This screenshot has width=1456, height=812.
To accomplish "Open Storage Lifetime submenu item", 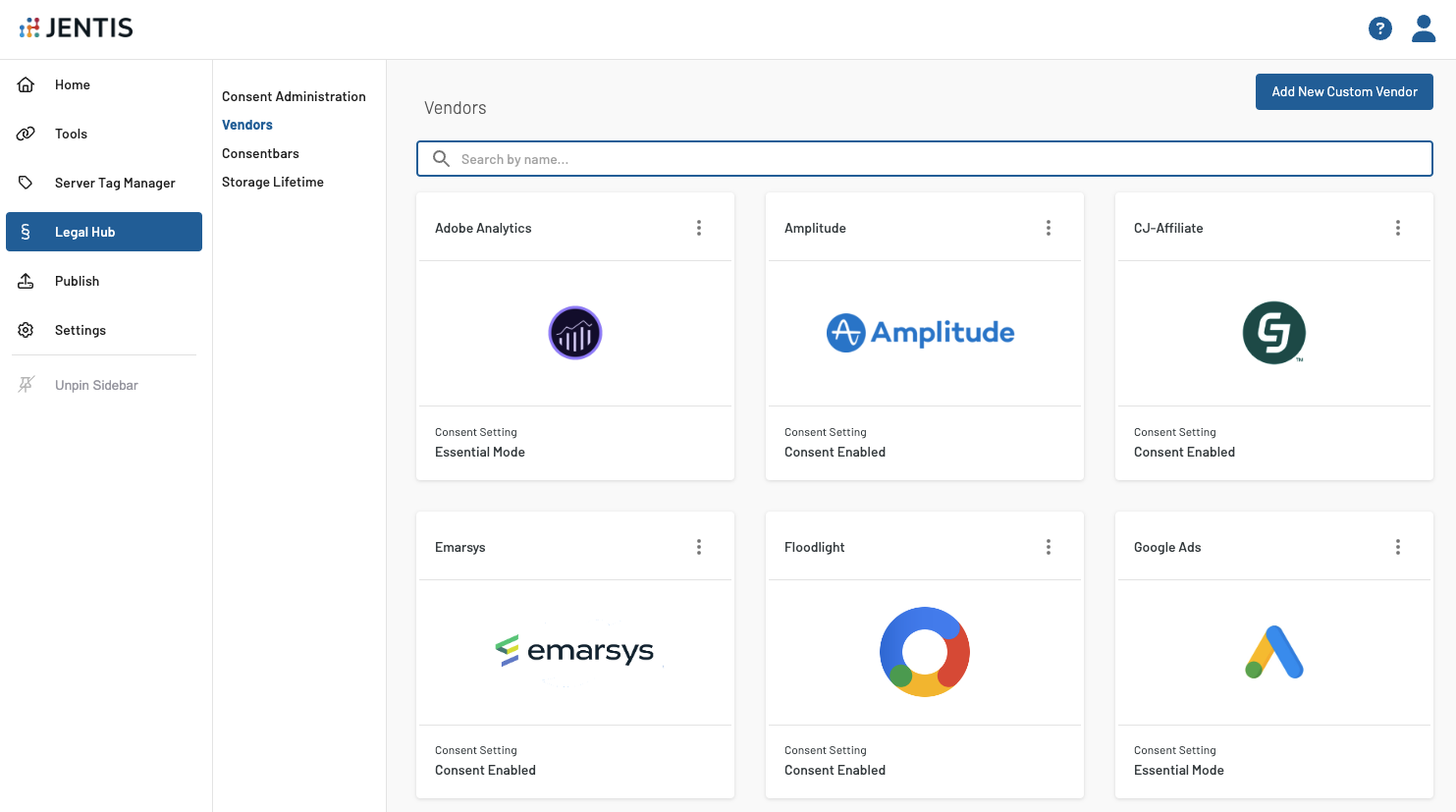I will (273, 182).
